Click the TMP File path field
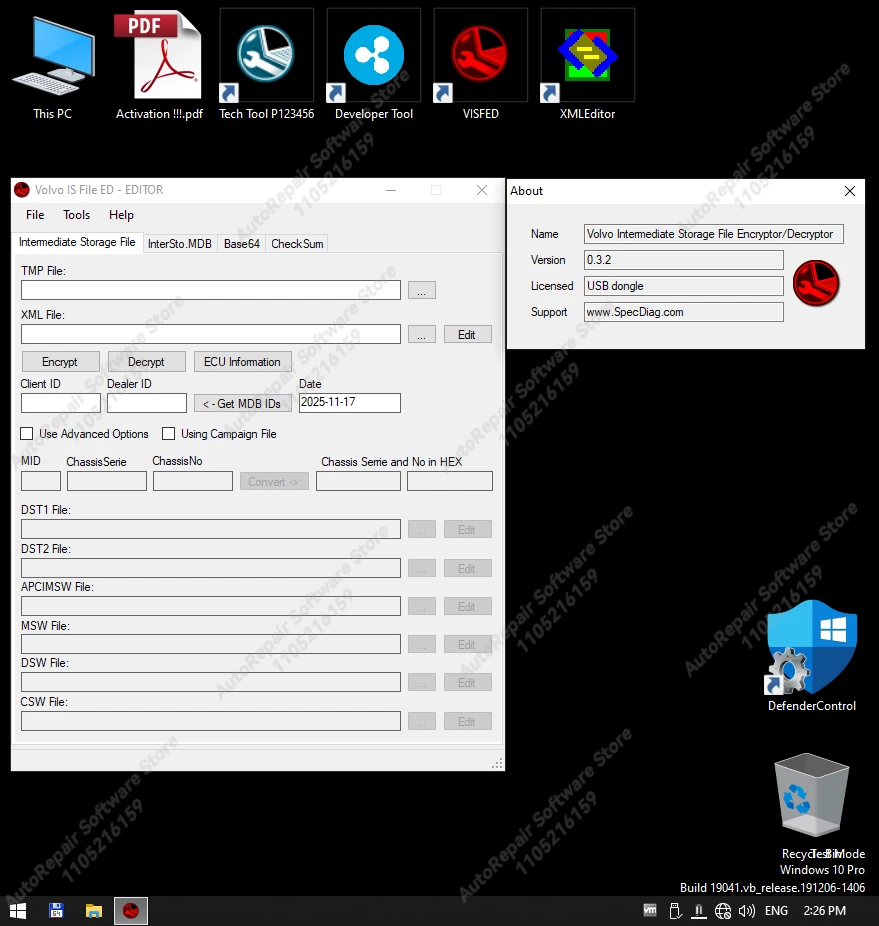This screenshot has width=879, height=926. (211, 290)
